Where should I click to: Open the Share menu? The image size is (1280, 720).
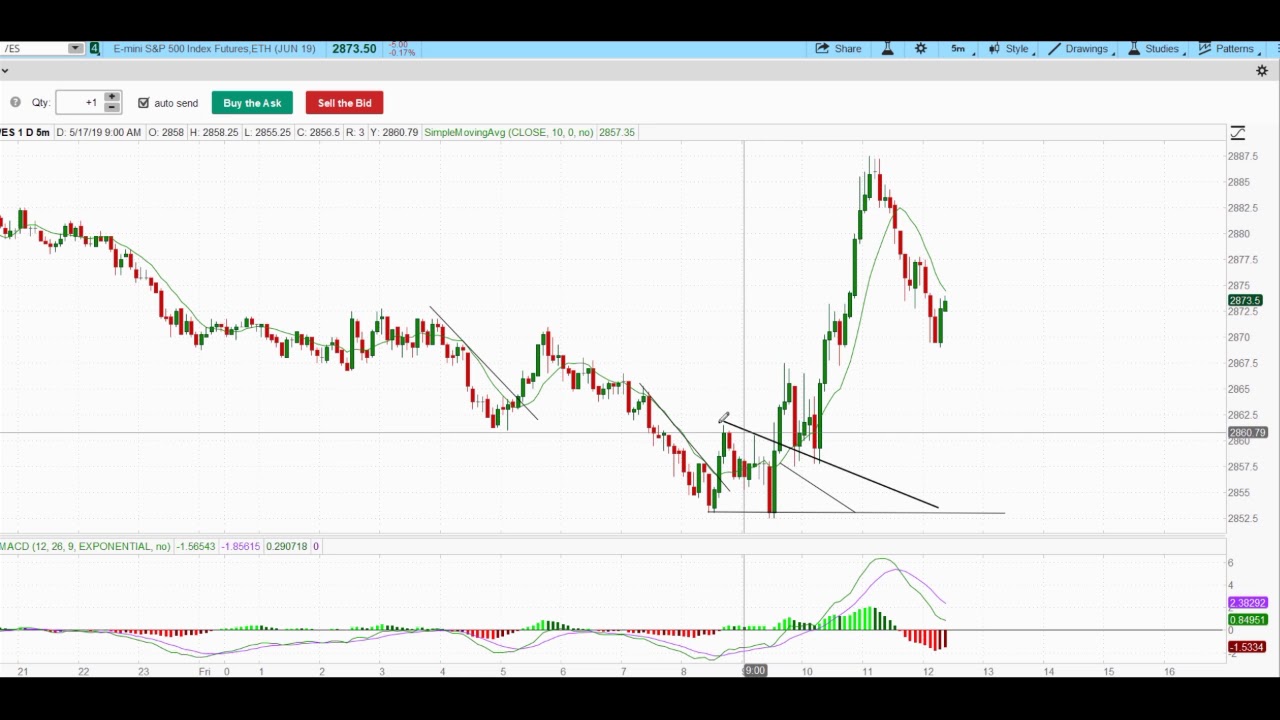click(x=838, y=49)
